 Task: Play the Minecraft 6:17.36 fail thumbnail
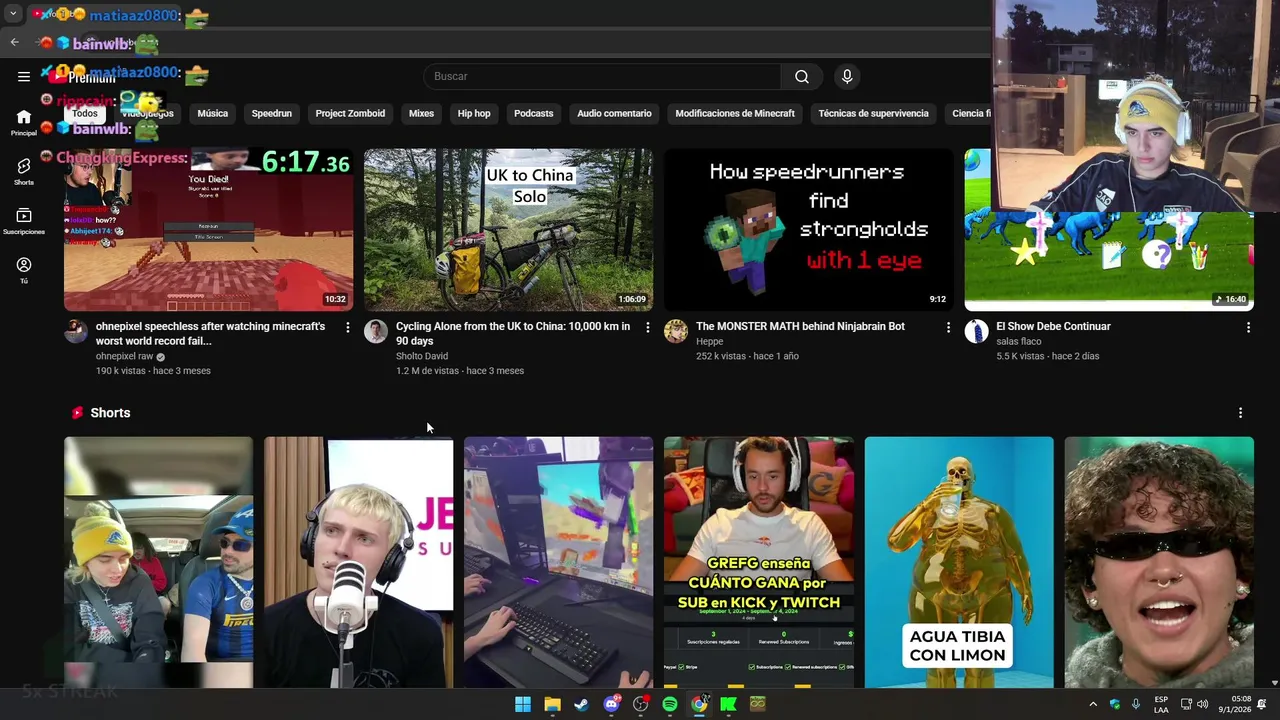pyautogui.click(x=208, y=230)
